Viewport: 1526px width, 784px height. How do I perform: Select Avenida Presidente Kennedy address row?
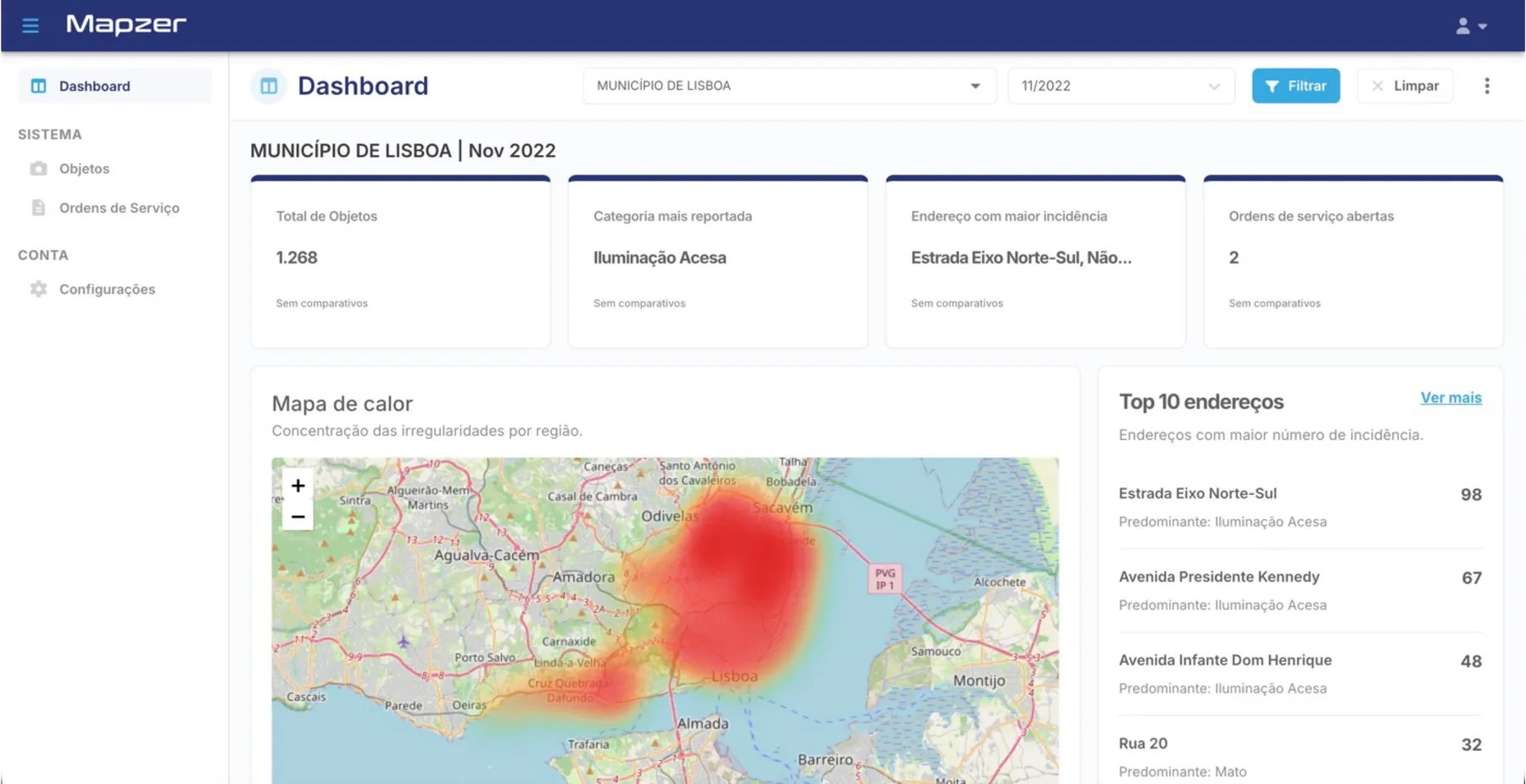[x=1300, y=591]
